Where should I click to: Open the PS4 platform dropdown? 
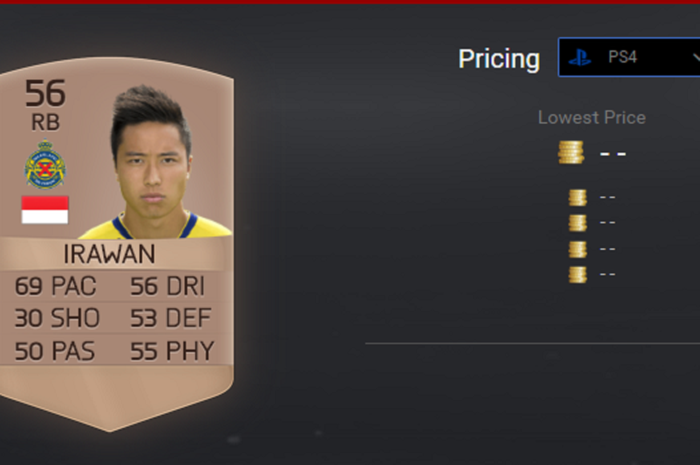click(x=629, y=58)
